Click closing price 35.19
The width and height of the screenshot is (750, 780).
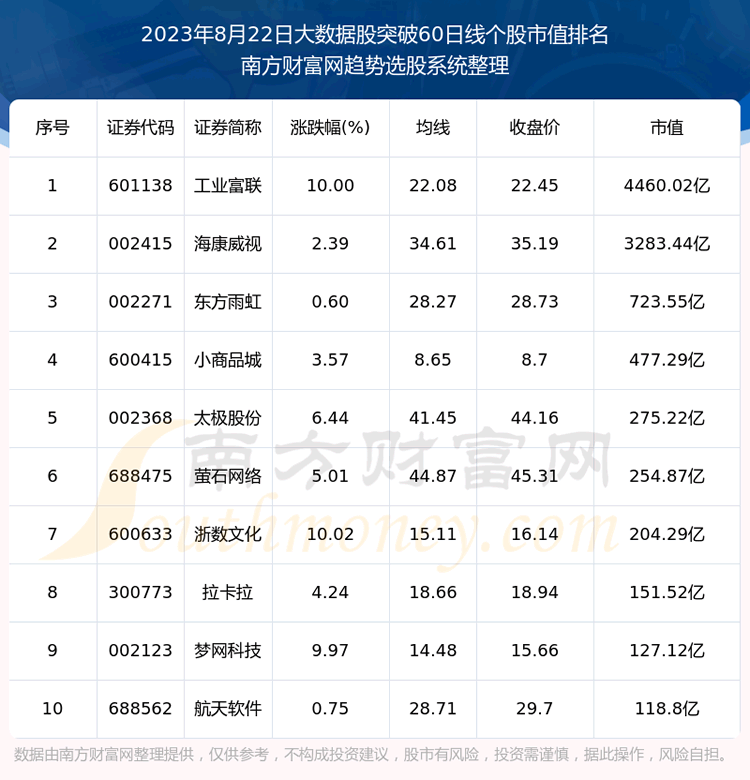(x=535, y=244)
